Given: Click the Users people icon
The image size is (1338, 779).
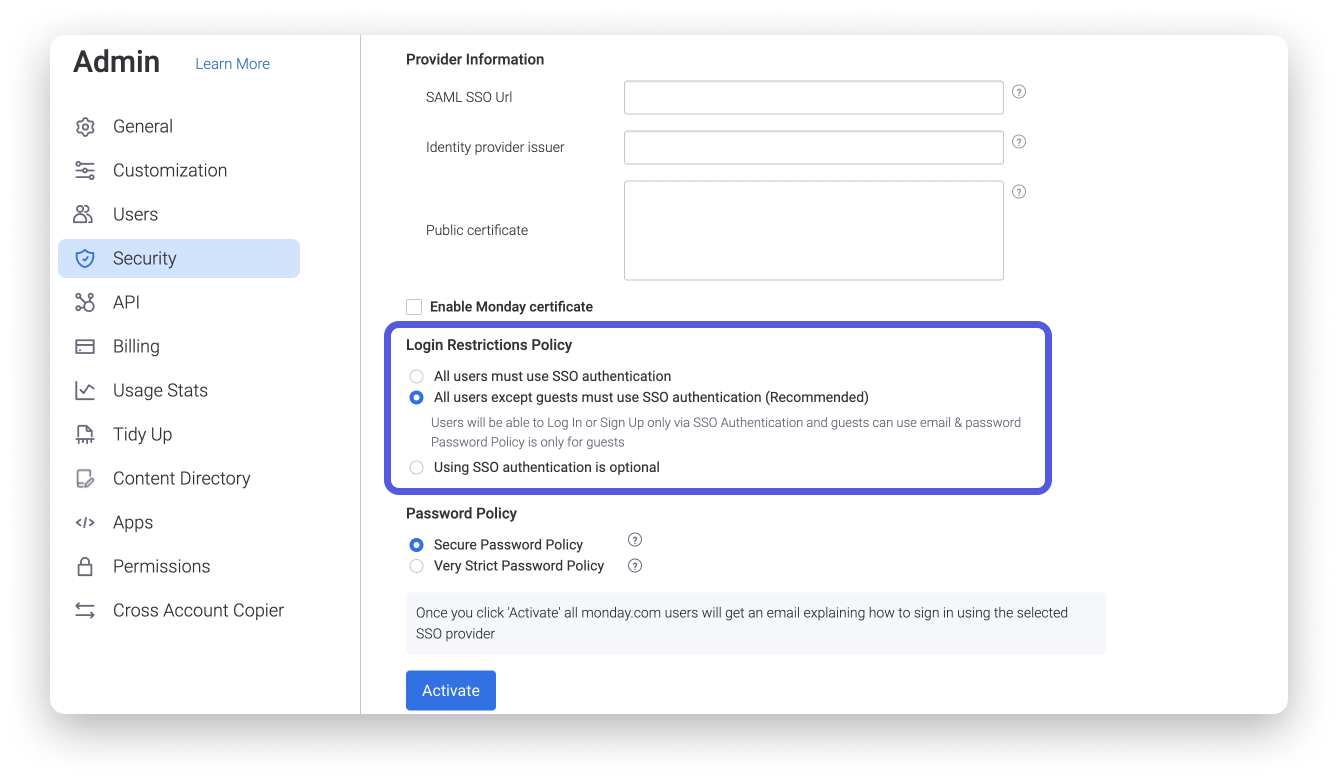Looking at the screenshot, I should (x=86, y=214).
